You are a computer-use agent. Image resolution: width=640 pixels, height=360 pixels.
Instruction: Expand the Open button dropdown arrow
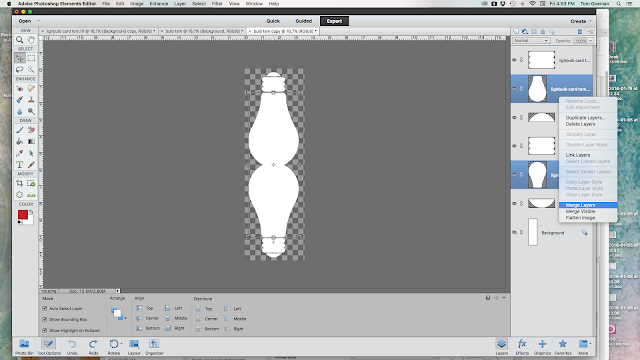point(39,21)
